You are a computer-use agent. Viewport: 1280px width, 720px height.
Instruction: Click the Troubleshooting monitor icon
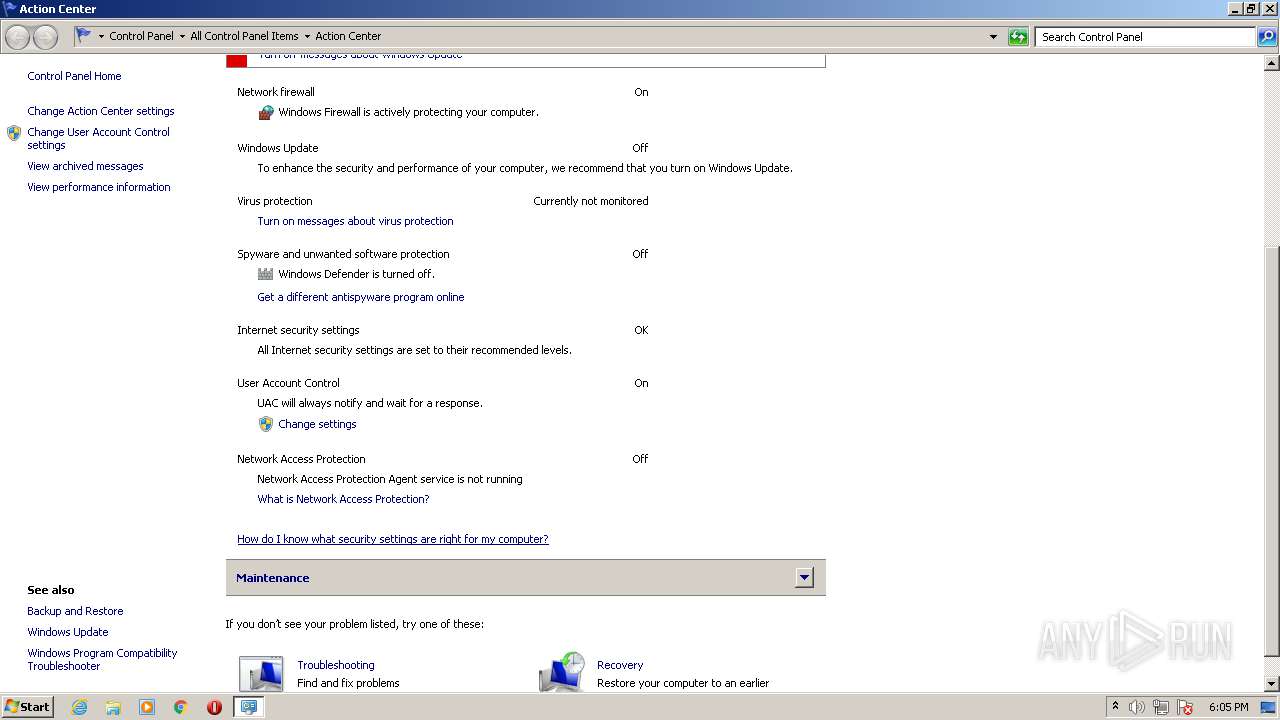261,673
